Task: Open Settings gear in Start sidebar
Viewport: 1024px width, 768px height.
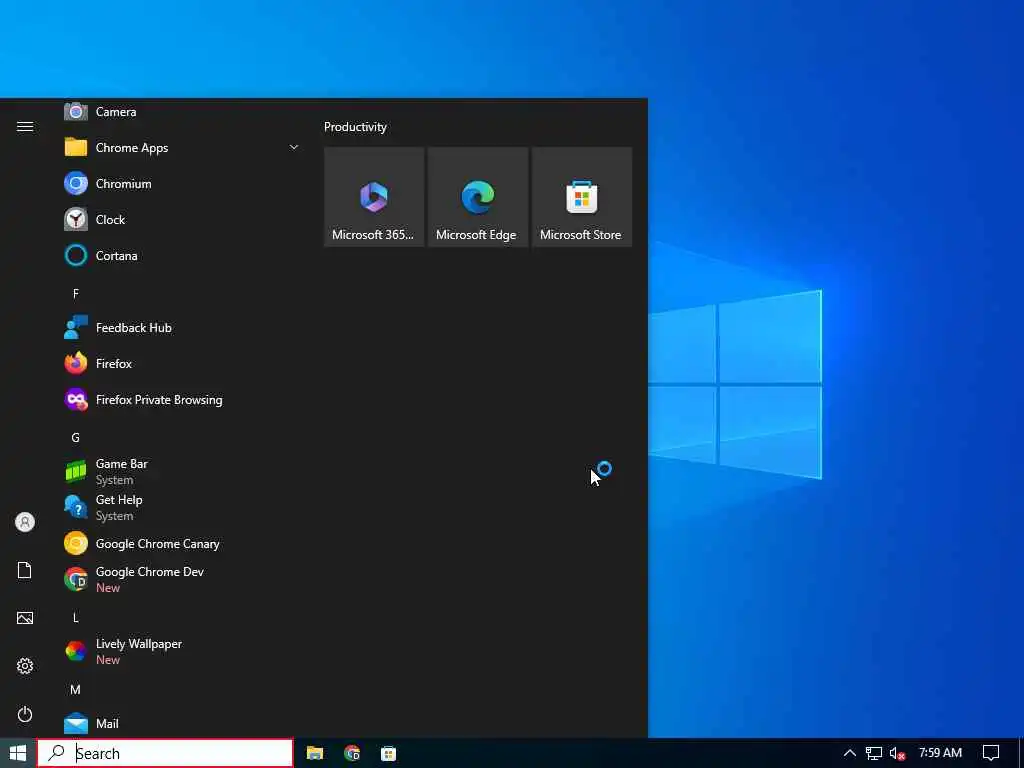Action: tap(25, 666)
